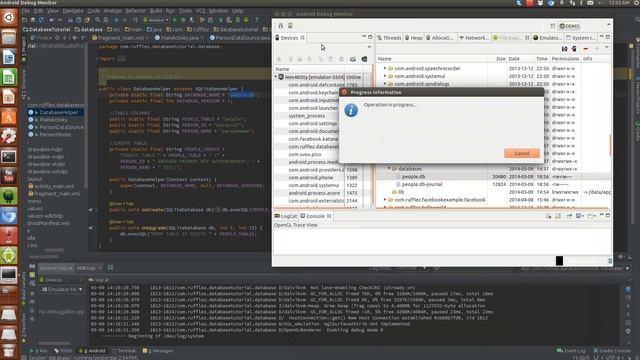Screen dimensions: 640x360
Task: Select the people.db-journal file
Action: point(422,184)
